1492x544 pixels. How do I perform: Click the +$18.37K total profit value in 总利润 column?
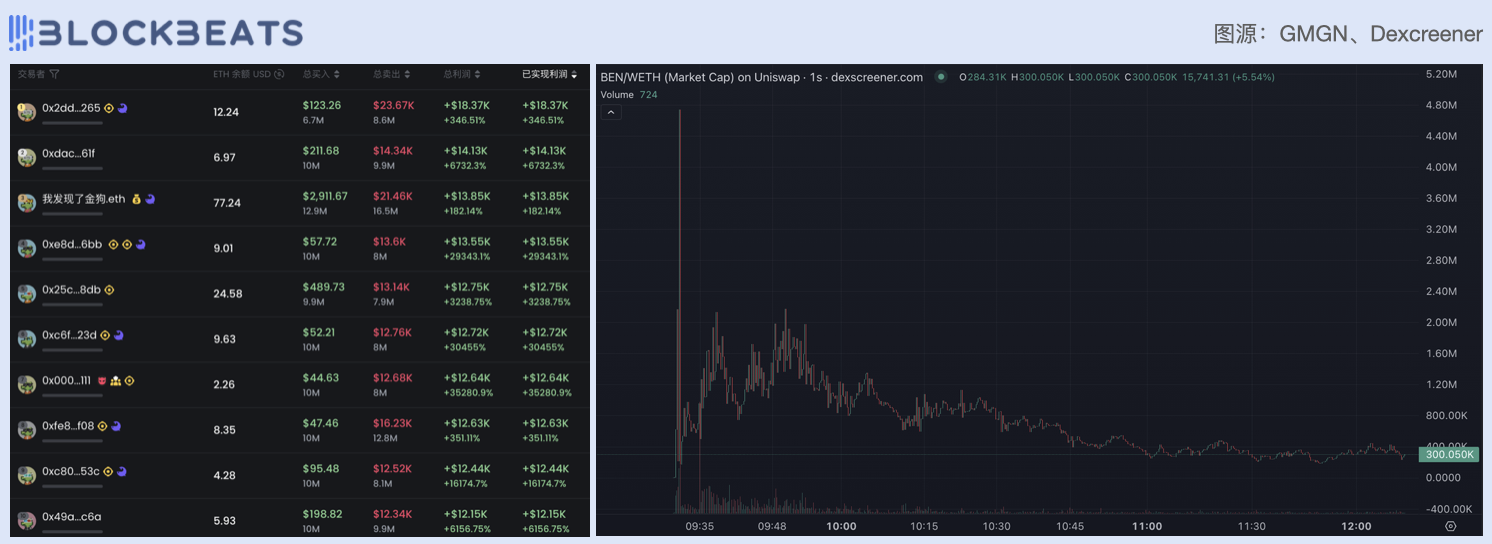466,105
